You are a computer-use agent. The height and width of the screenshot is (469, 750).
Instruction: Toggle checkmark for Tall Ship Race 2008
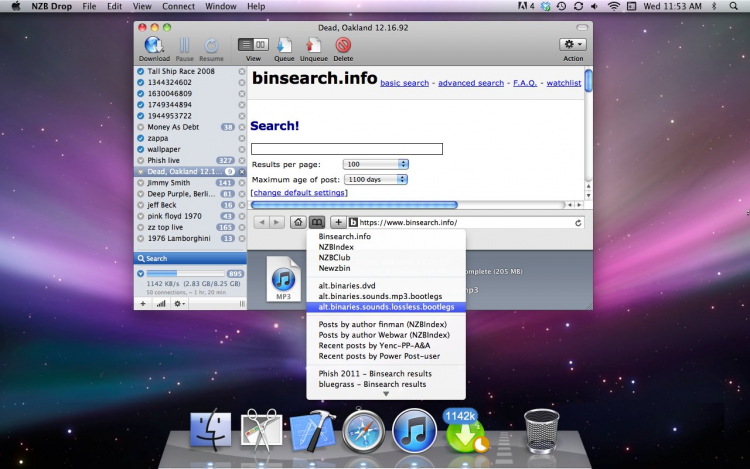tap(141, 71)
